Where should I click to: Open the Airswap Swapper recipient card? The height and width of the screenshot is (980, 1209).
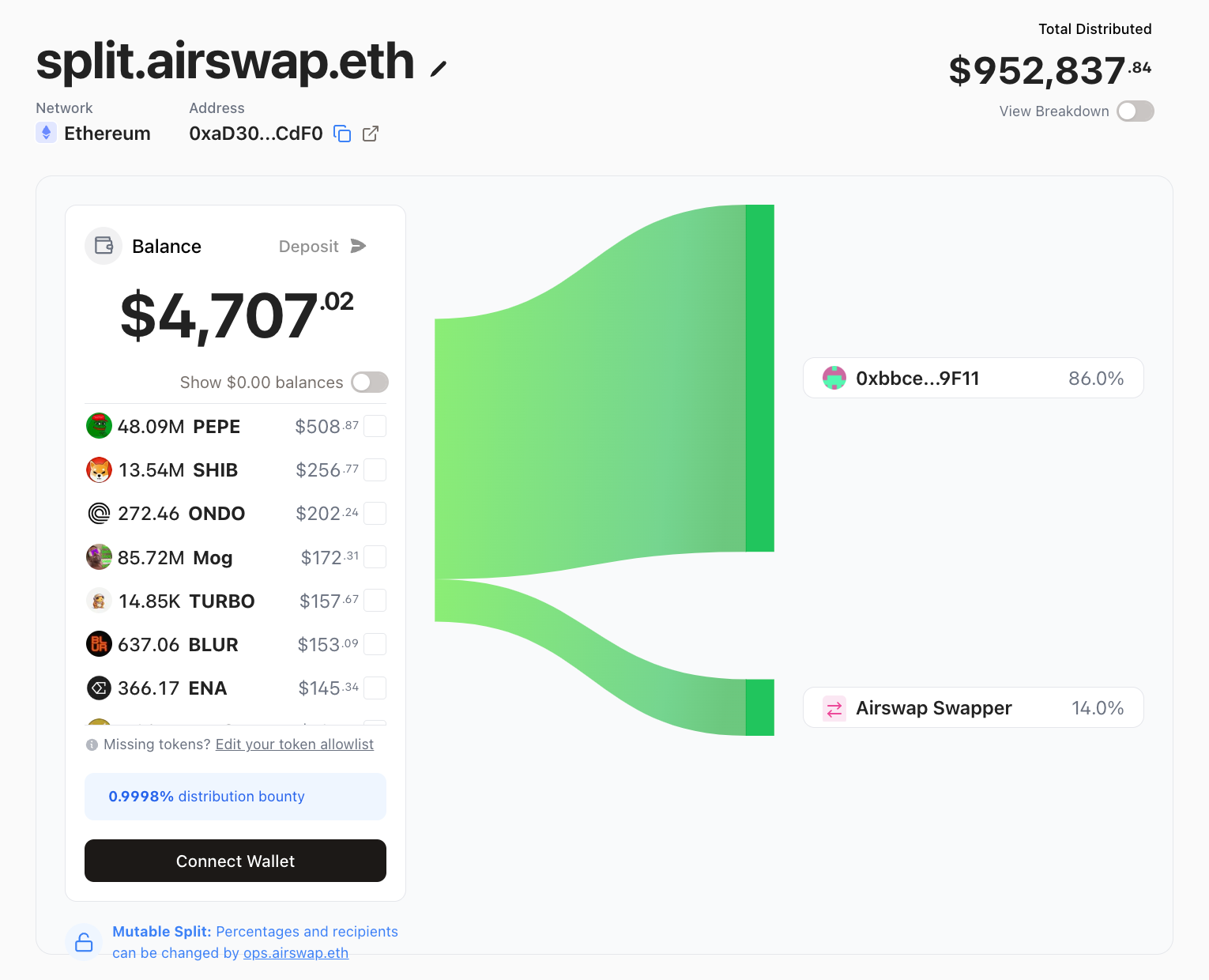[x=974, y=707]
